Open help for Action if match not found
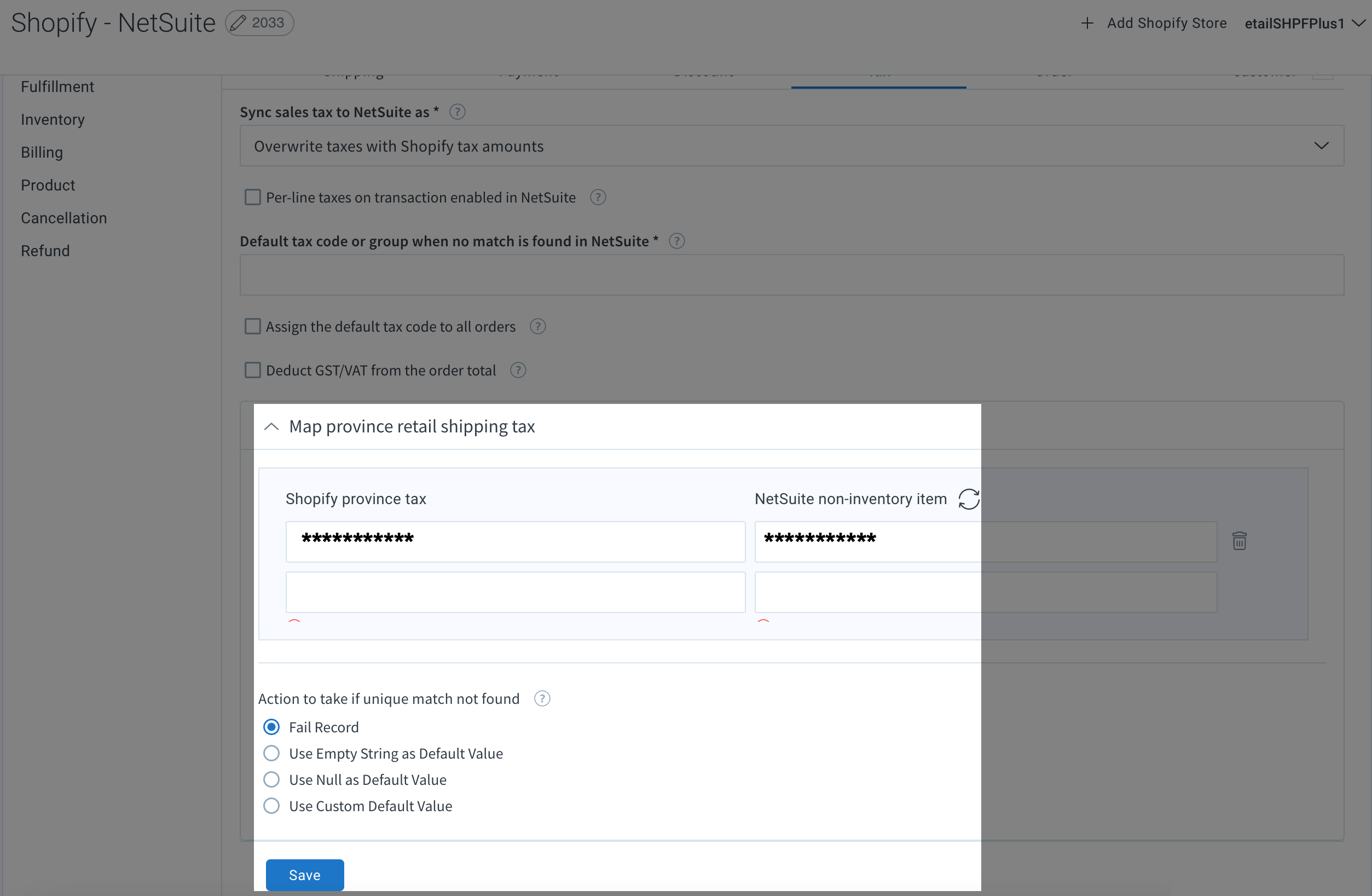 [542, 699]
